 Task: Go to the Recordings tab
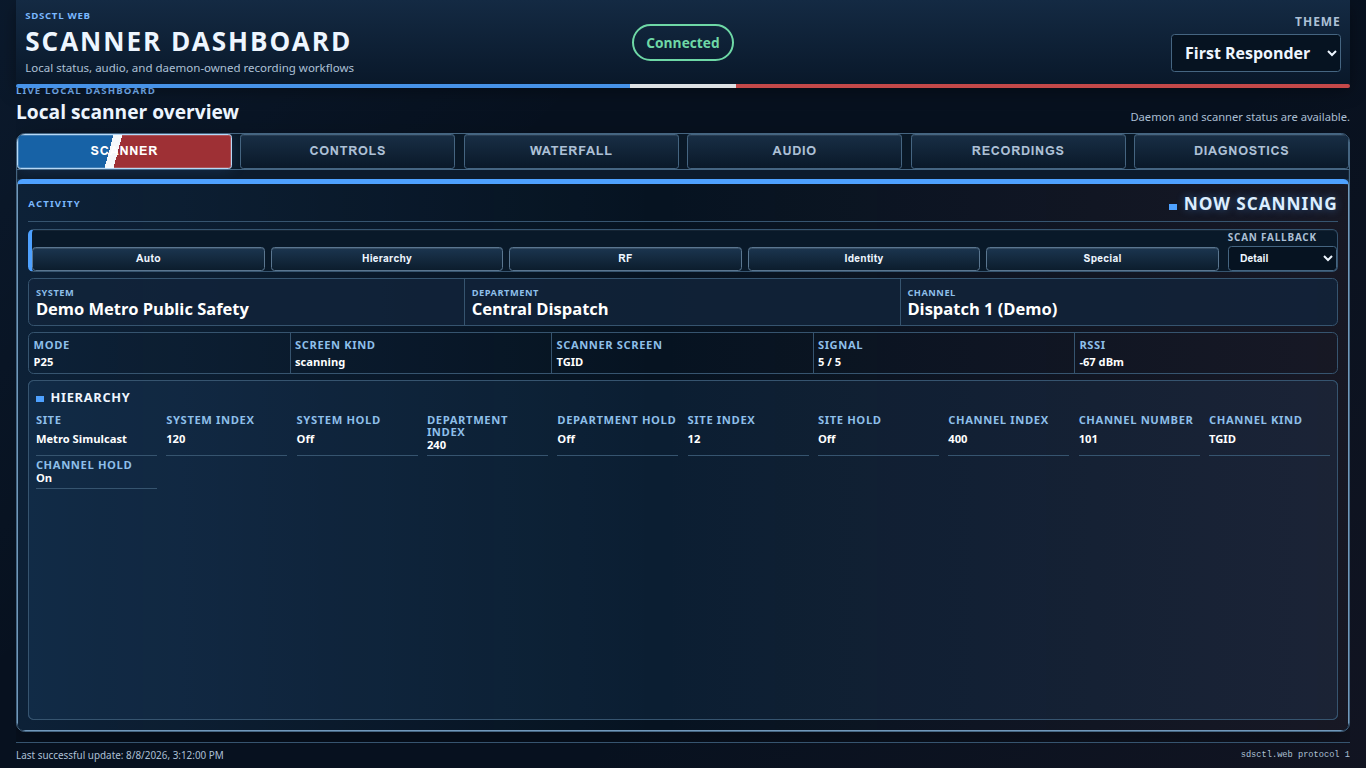pos(1018,151)
